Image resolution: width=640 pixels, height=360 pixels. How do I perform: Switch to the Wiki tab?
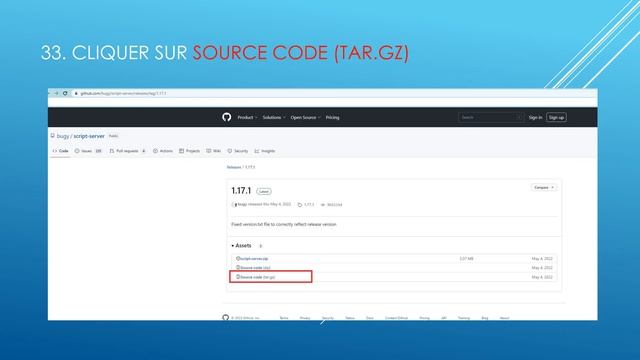(213, 151)
